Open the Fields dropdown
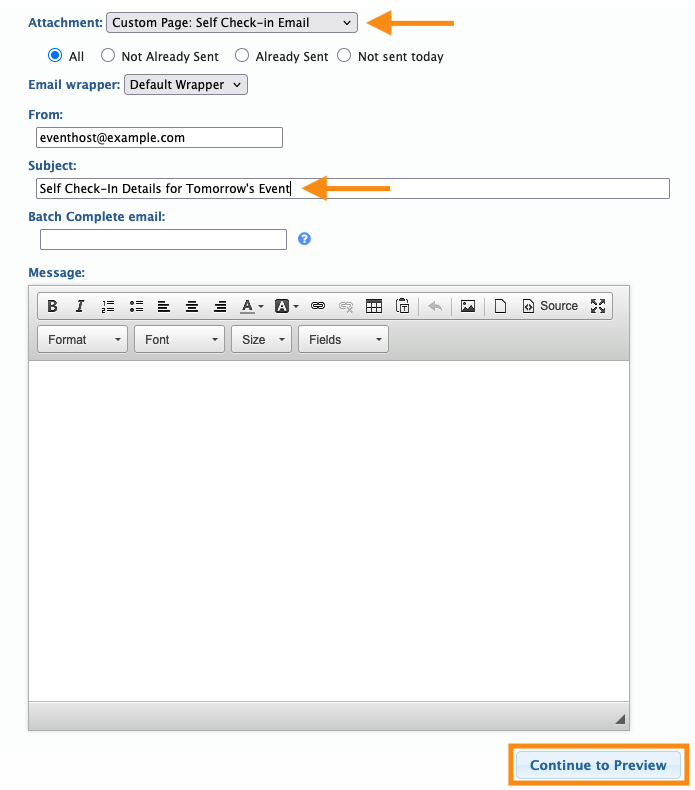Screen dimensions: 695x790 [344, 340]
